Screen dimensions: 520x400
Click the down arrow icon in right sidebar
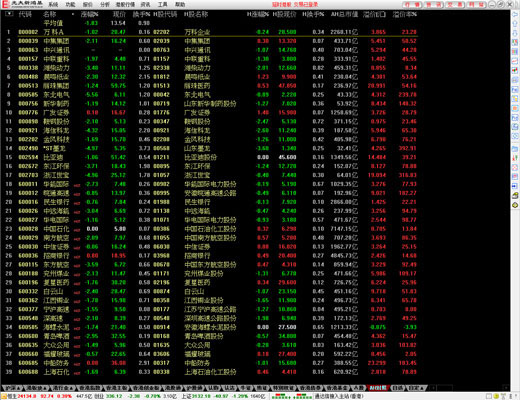[x=515, y=33]
